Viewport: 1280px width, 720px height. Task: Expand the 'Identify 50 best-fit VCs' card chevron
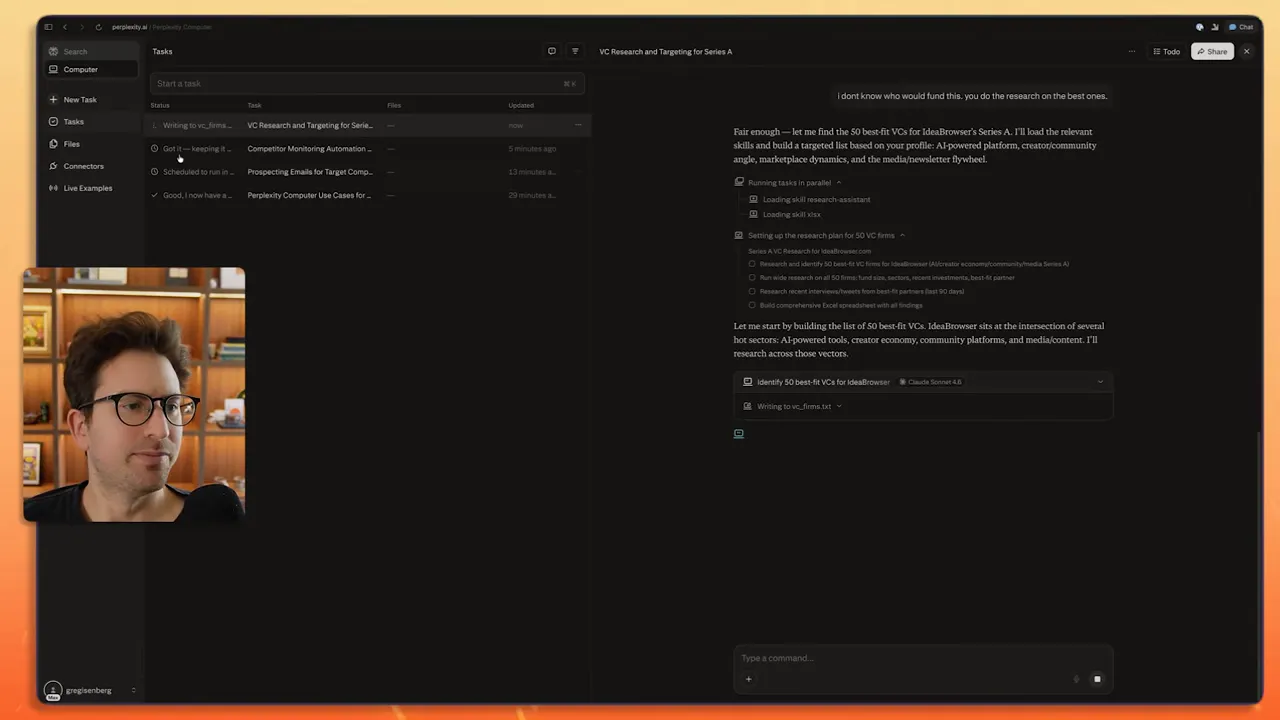tap(1100, 382)
